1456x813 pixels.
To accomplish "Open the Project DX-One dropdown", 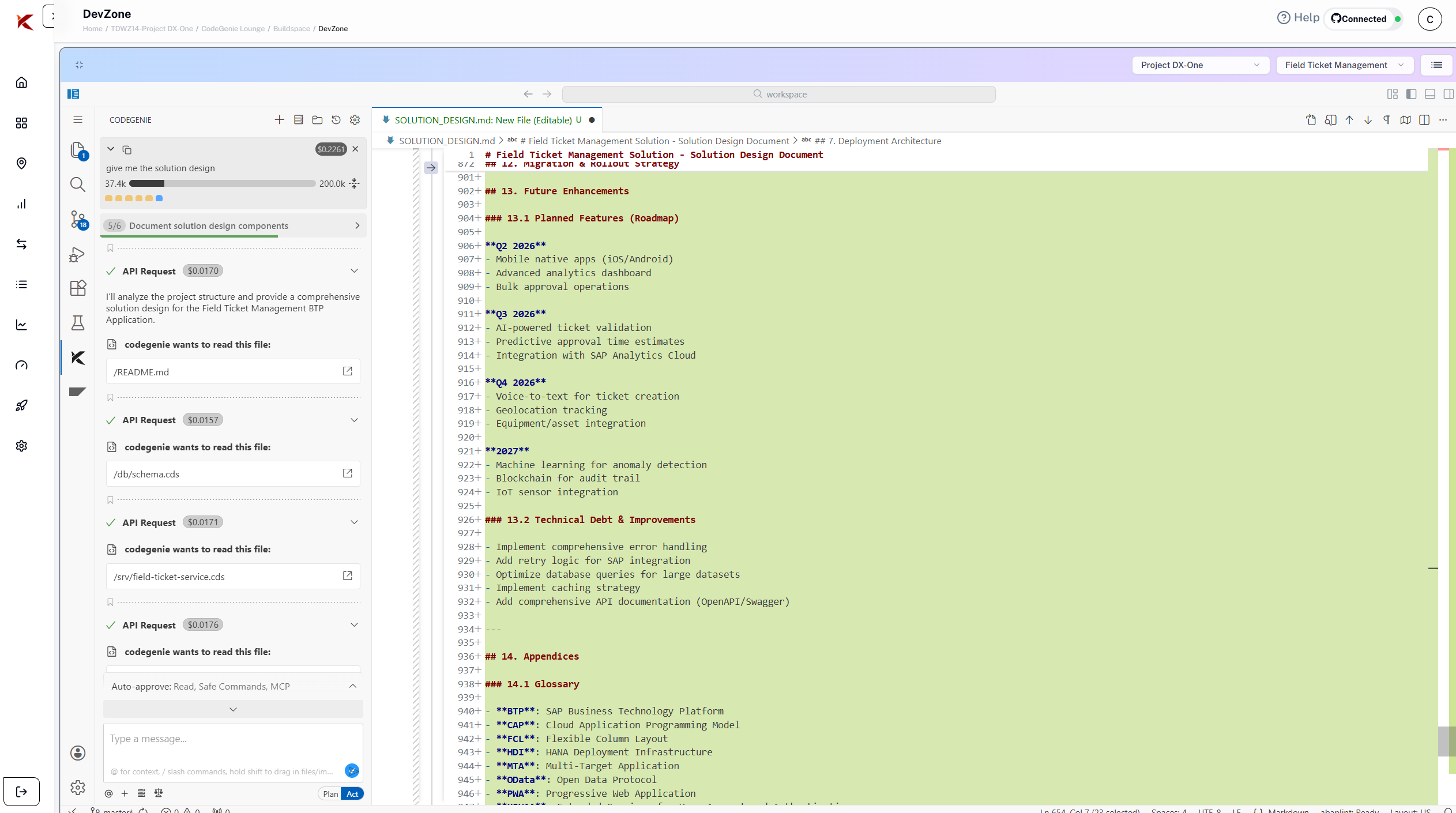I will coord(1200,65).
